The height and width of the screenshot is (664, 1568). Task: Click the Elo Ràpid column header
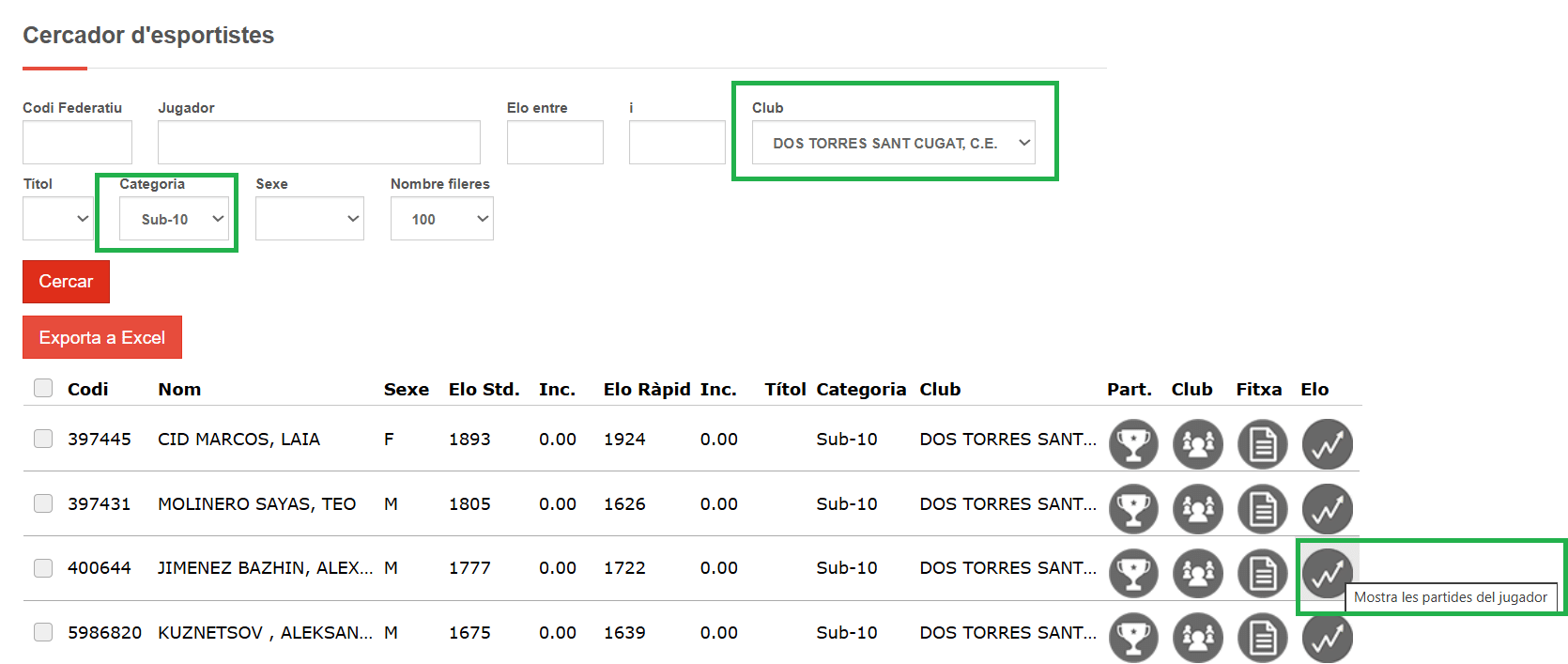[x=647, y=389]
